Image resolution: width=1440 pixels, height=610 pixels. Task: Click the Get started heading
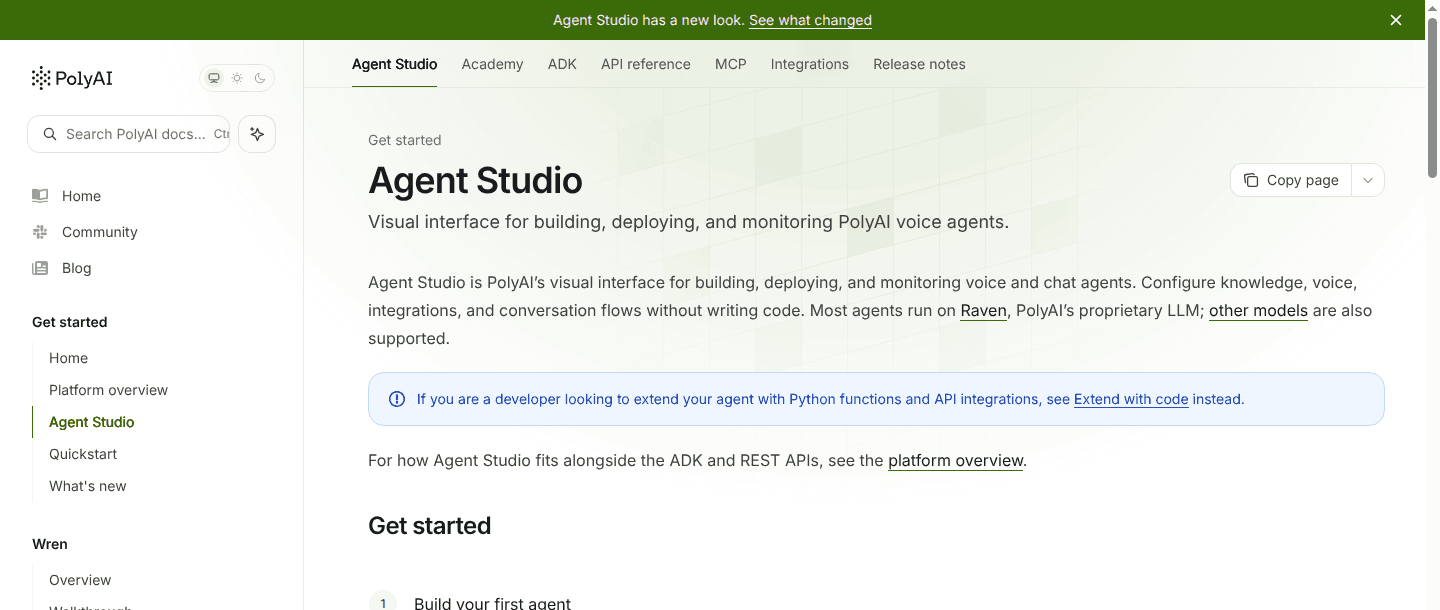pyautogui.click(x=429, y=526)
